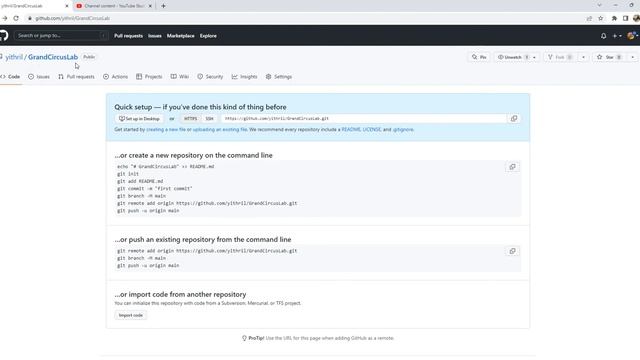Copy the quick setup repository URL

(x=514, y=118)
